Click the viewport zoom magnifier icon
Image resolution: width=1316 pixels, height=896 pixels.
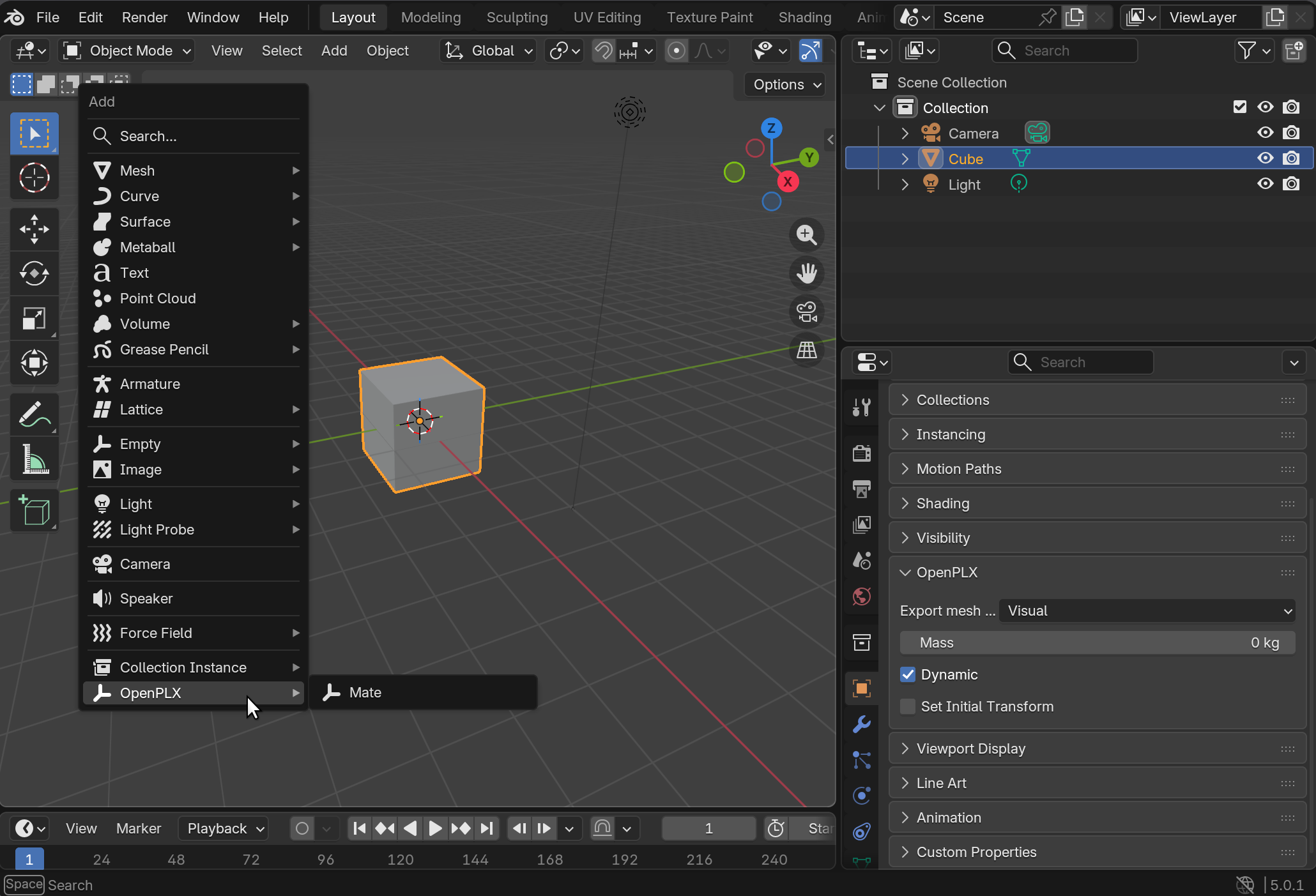pos(806,235)
